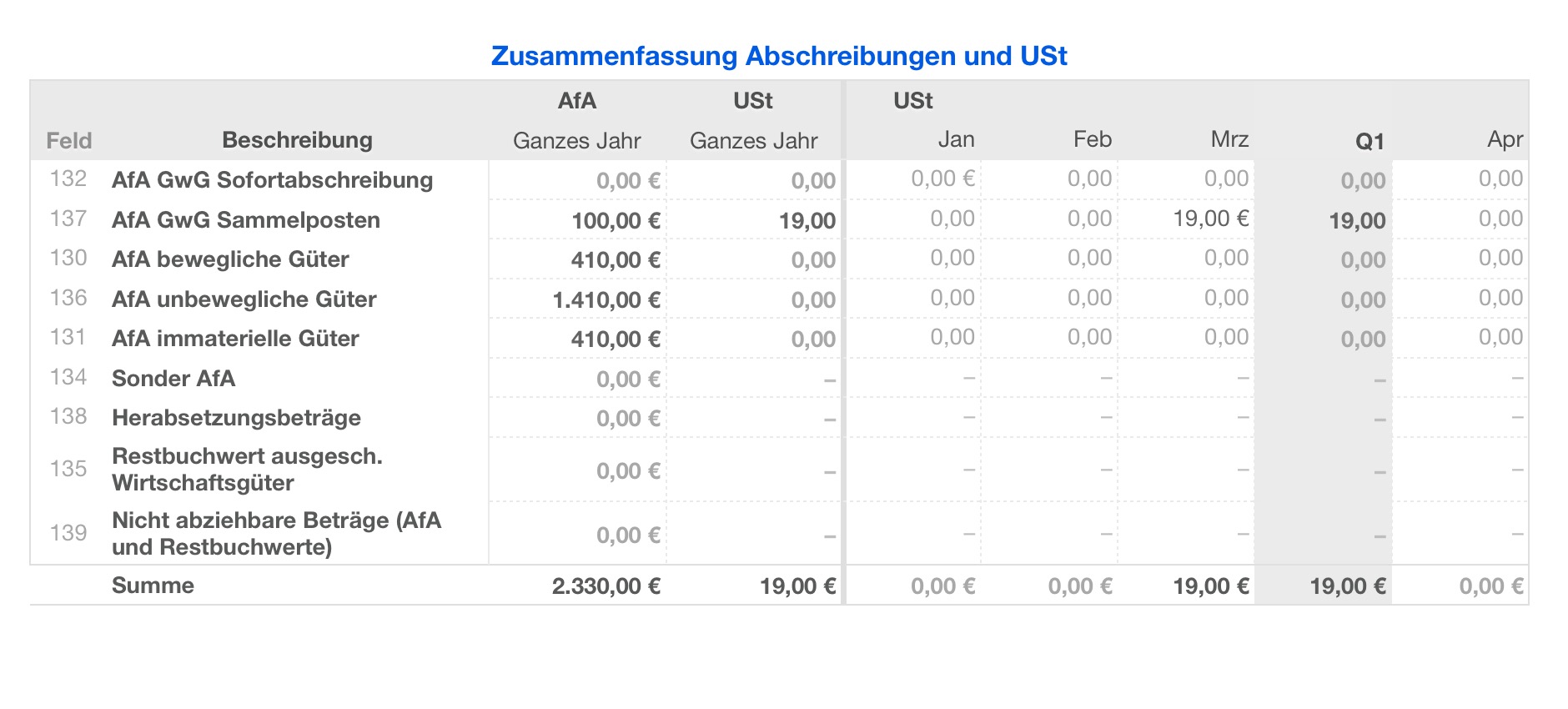Select the Beschreibung column header
The height and width of the screenshot is (709, 1568).
(x=297, y=139)
